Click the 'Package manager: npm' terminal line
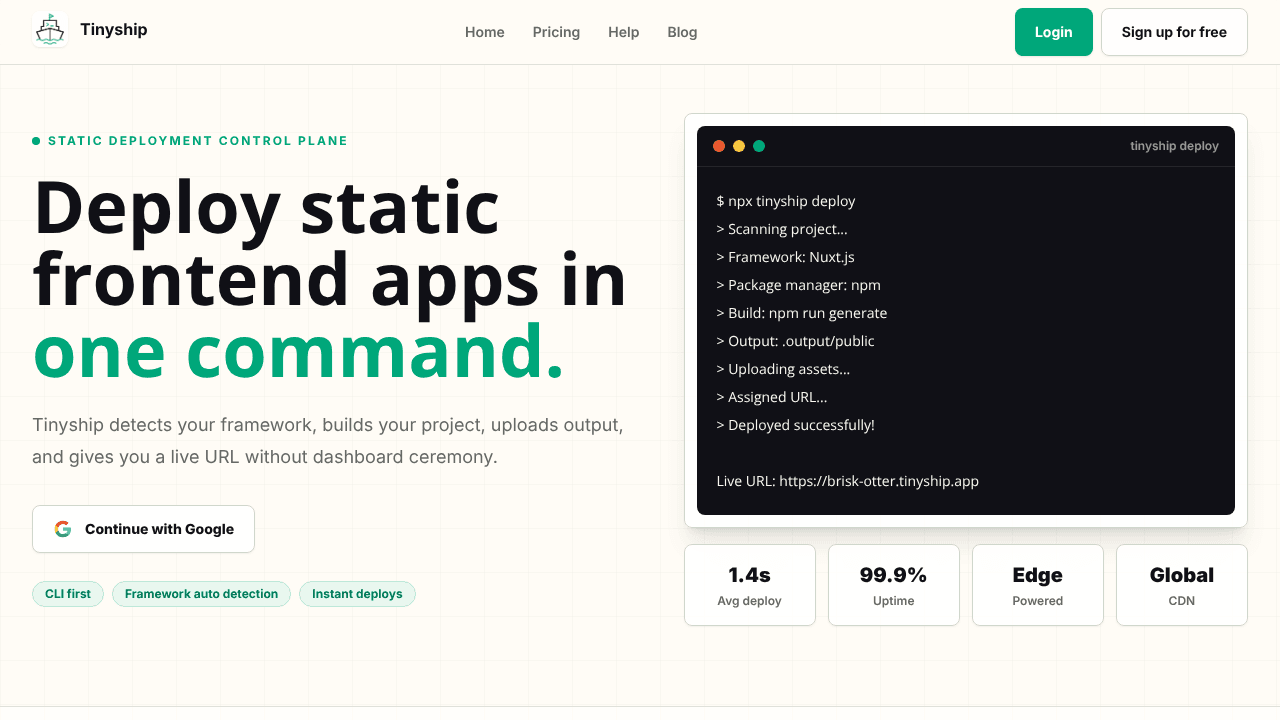This screenshot has height=720, width=1280. point(799,285)
